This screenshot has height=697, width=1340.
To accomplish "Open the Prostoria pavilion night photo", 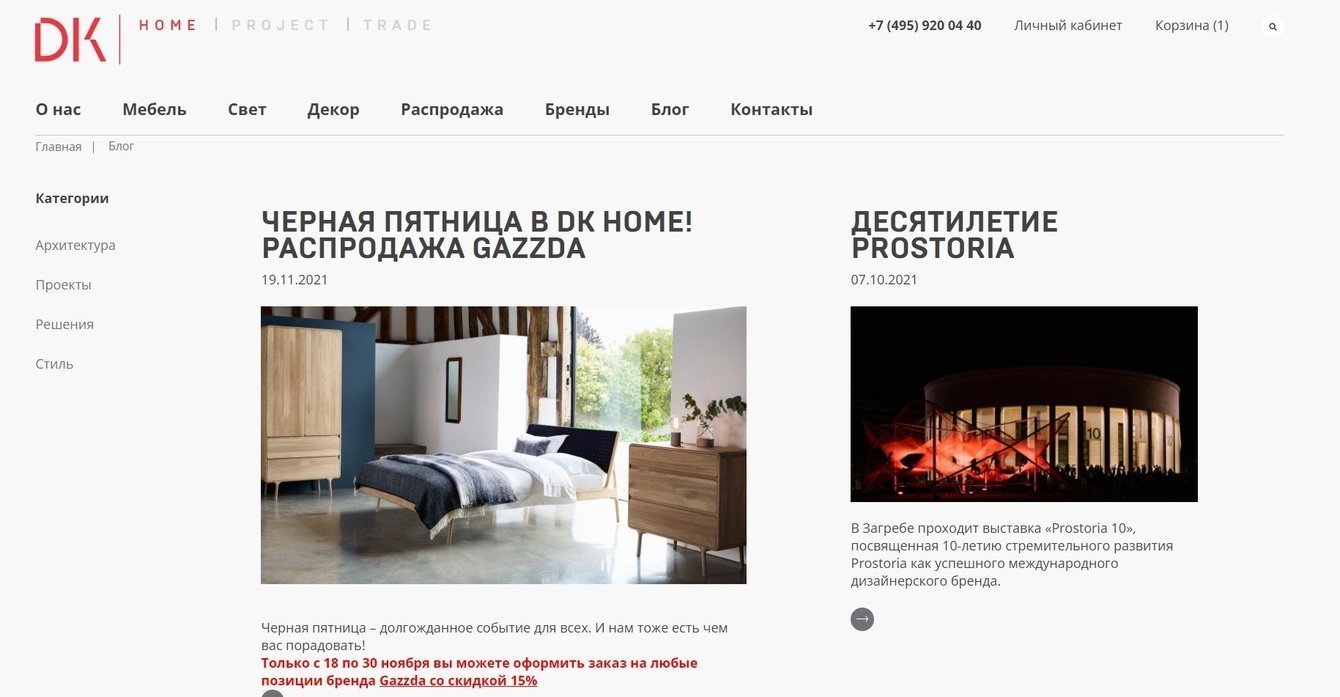I will tap(1024, 404).
